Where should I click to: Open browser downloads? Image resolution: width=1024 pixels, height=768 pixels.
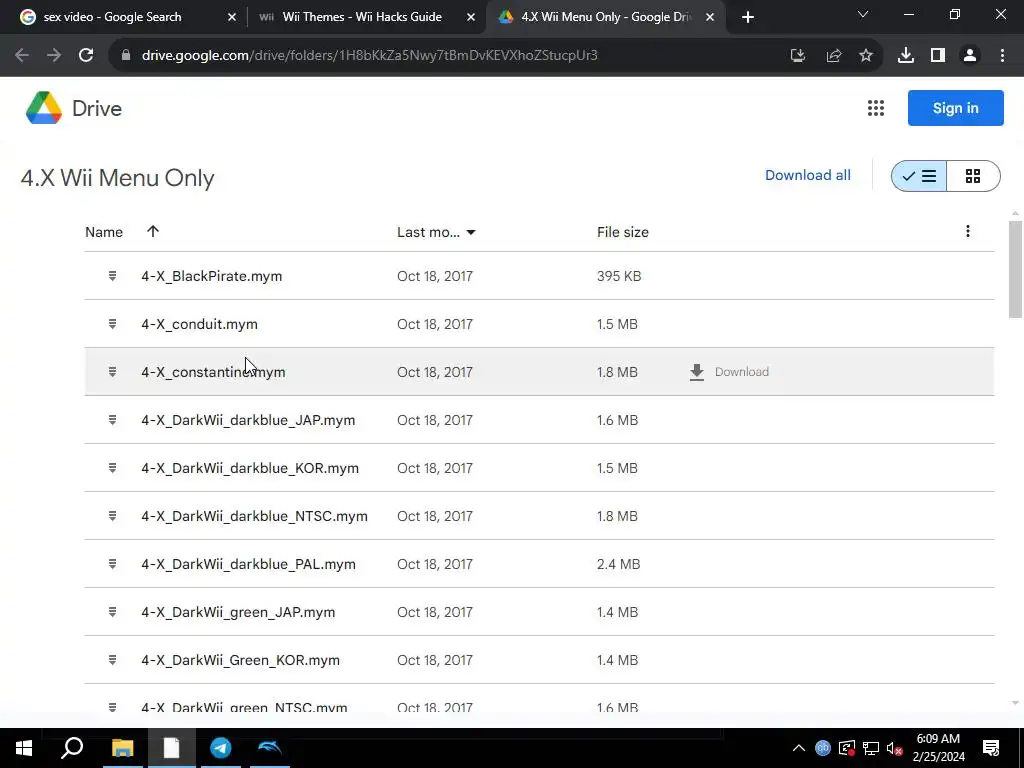[906, 56]
